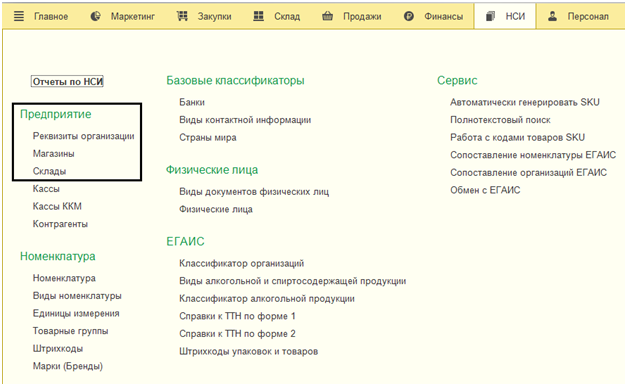The width and height of the screenshot is (627, 386).
Task: Click the Продажи basket icon
Action: [327, 16]
